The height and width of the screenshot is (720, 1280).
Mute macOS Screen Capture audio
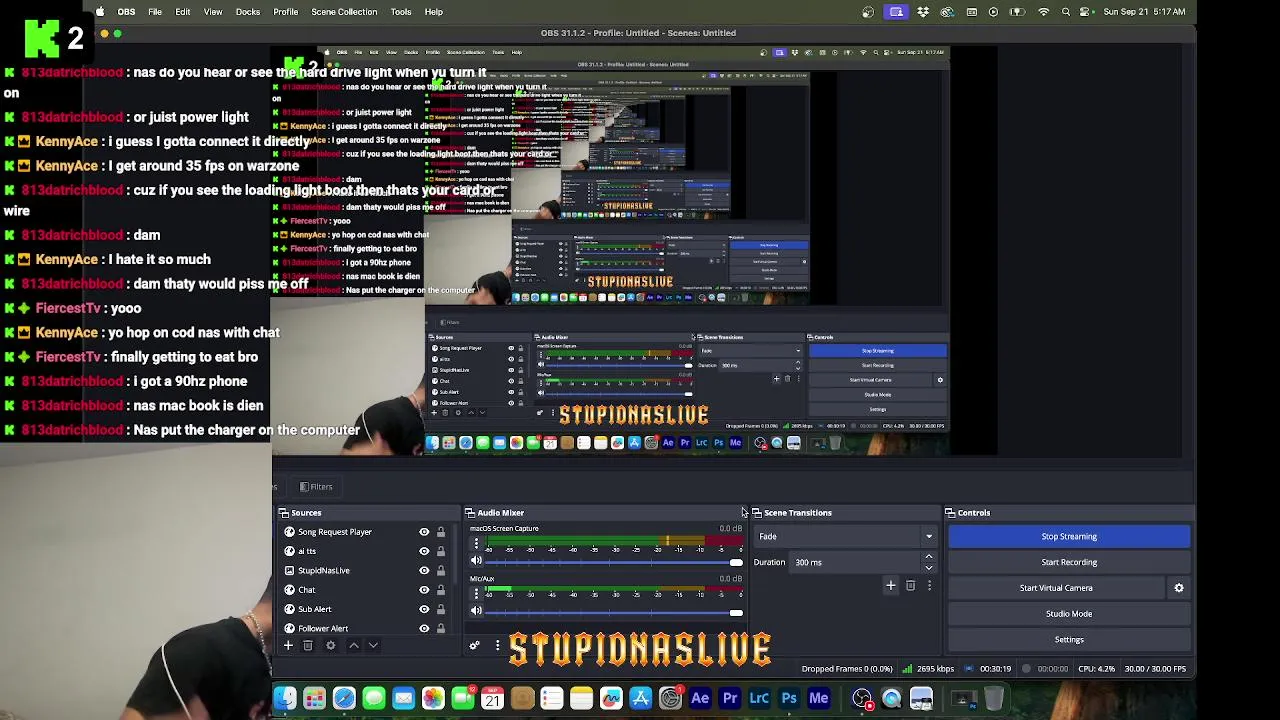(476, 561)
